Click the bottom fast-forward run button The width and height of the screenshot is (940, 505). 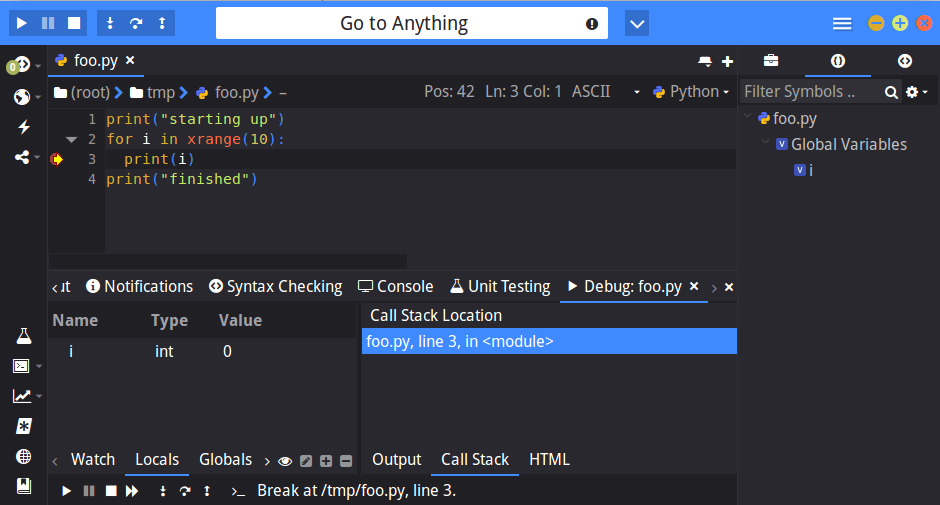(x=132, y=491)
